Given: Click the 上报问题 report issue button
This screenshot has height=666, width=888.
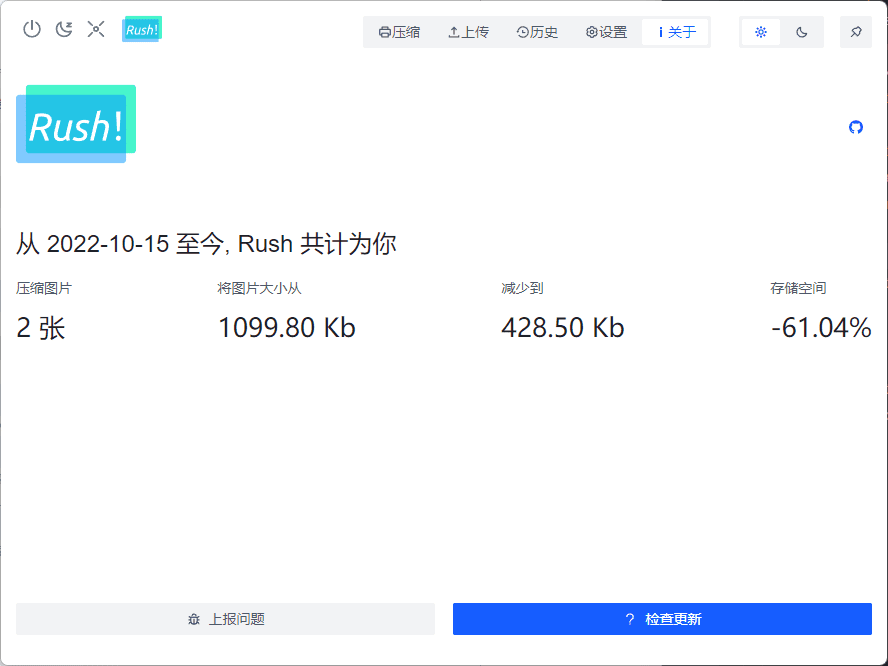Looking at the screenshot, I should (x=225, y=619).
